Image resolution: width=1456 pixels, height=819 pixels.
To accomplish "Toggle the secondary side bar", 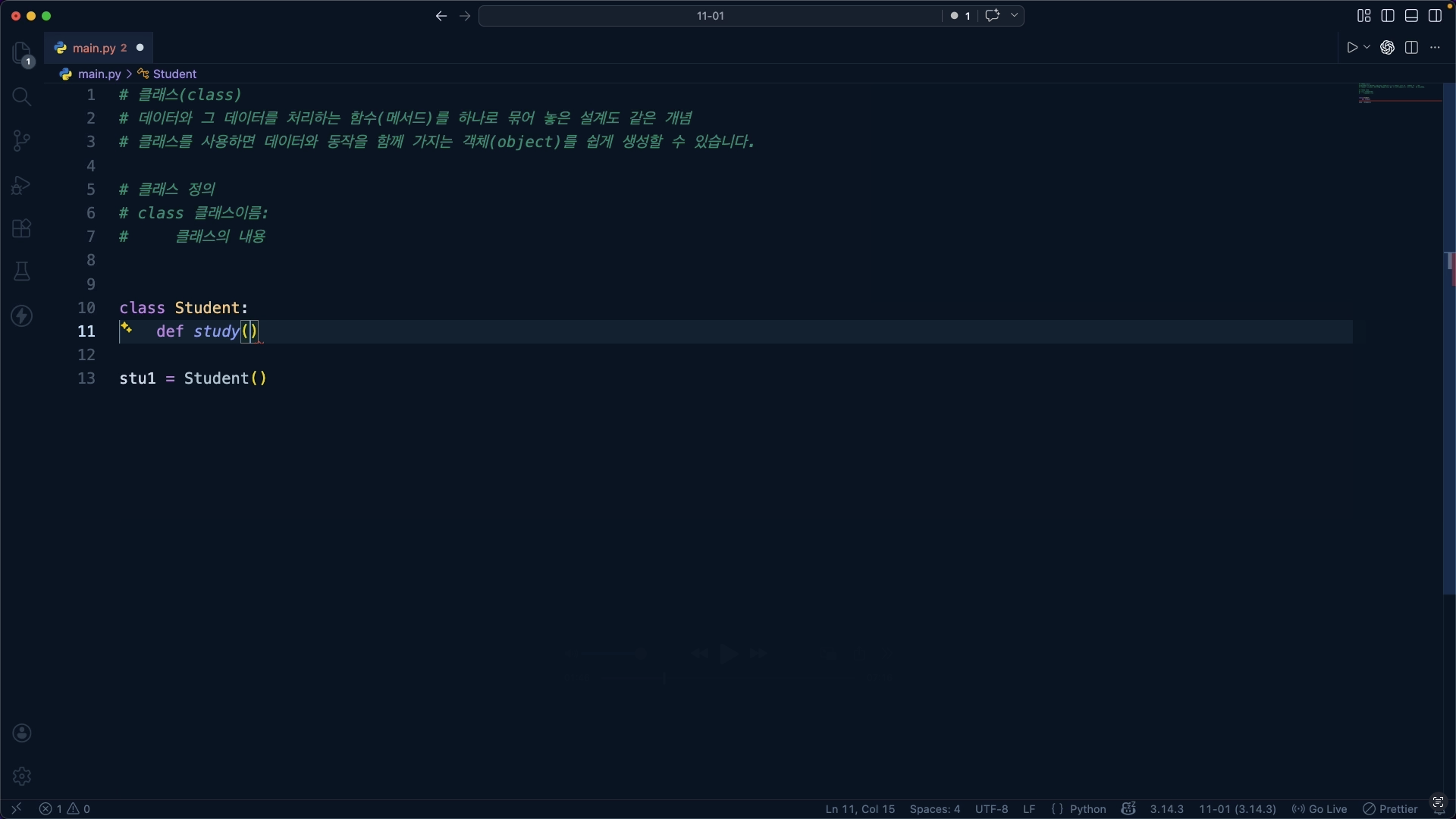I will 1435,16.
